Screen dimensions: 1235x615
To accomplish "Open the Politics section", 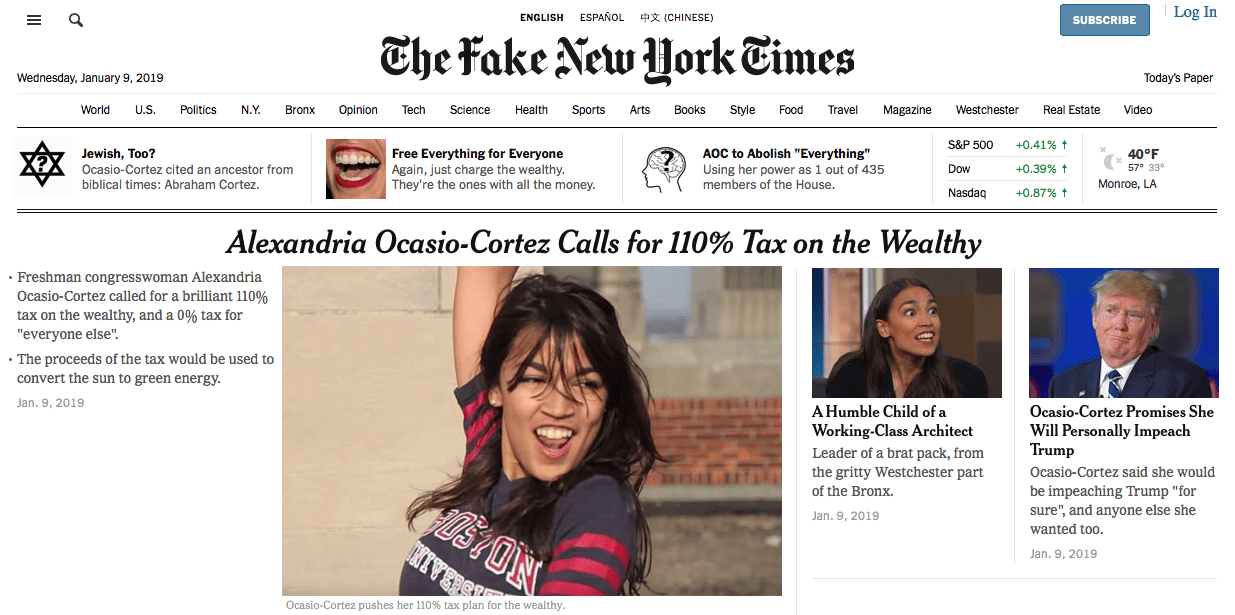I will (198, 110).
